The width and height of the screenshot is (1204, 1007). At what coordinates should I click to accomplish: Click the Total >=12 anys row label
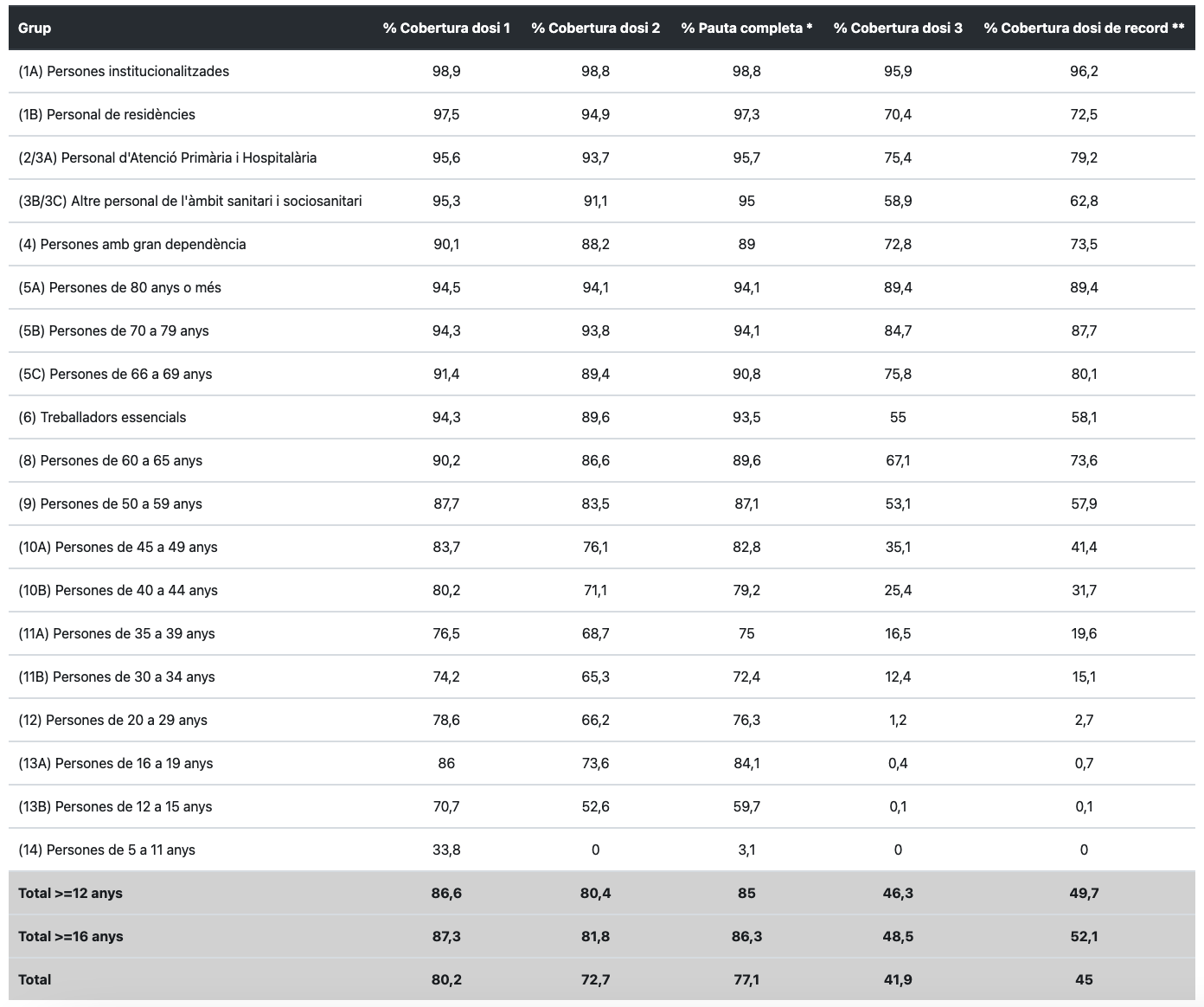70,893
